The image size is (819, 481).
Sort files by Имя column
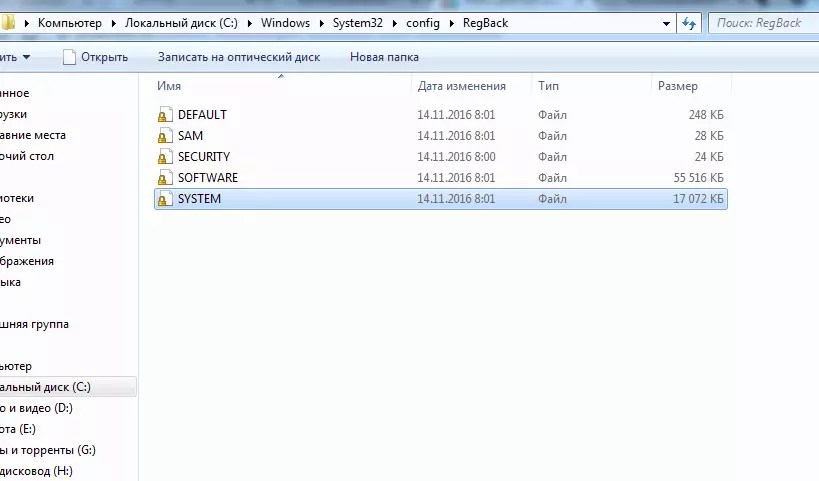pos(168,86)
